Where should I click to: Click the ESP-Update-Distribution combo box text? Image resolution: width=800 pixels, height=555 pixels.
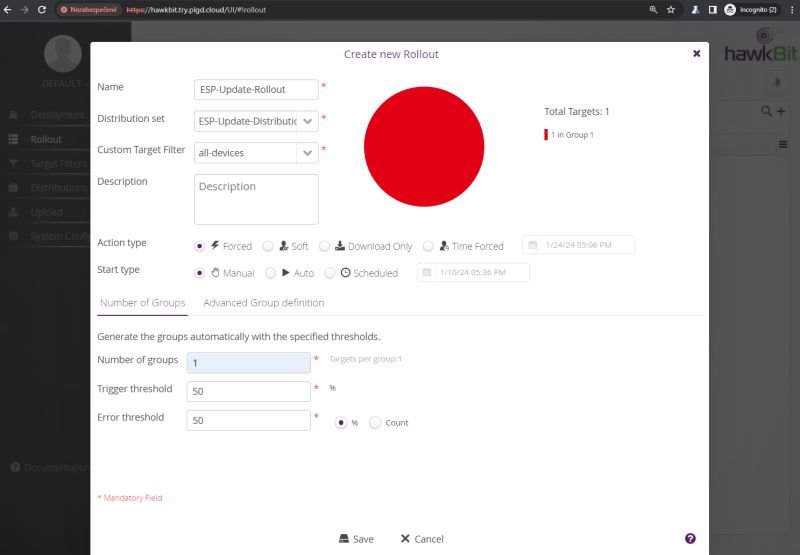click(246, 121)
